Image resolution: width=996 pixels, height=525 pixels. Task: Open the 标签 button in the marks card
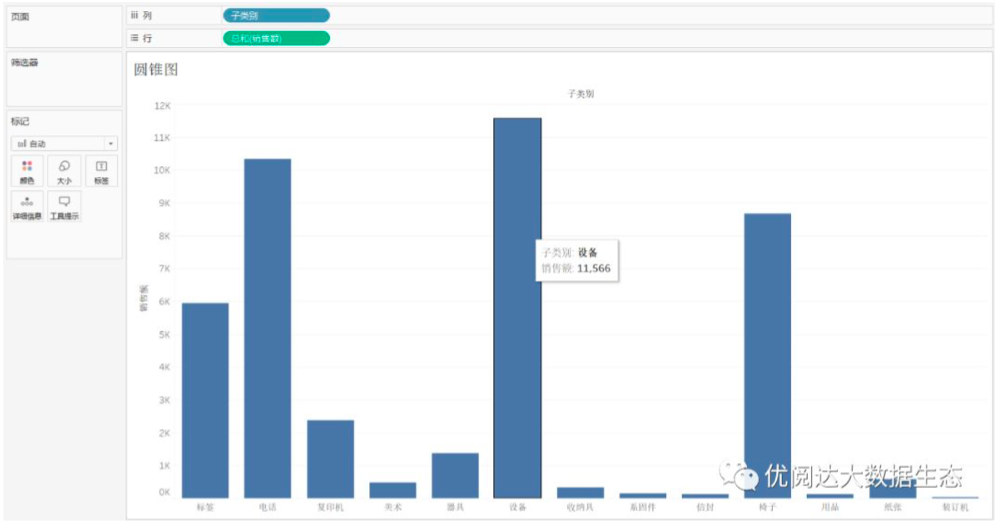[101, 171]
